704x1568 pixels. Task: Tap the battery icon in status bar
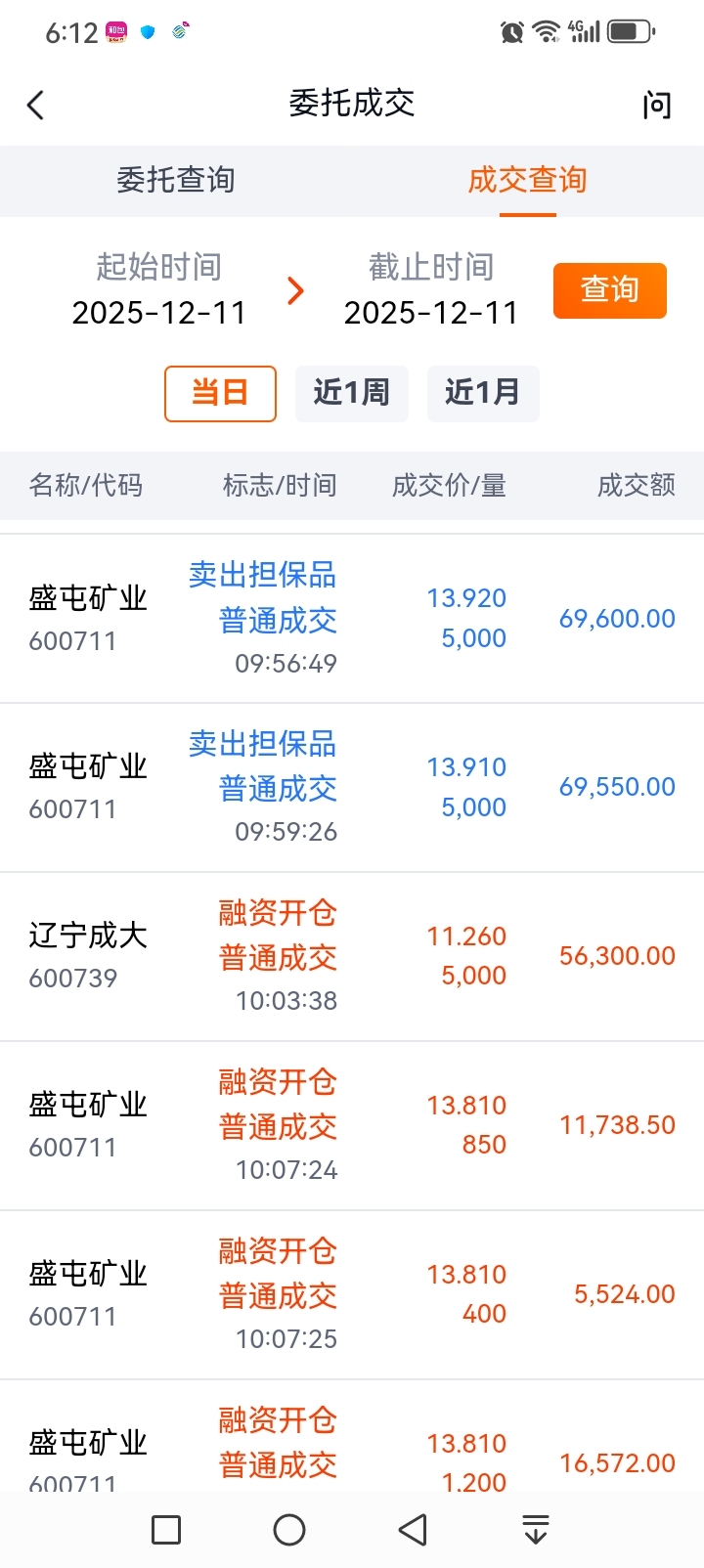point(630,32)
